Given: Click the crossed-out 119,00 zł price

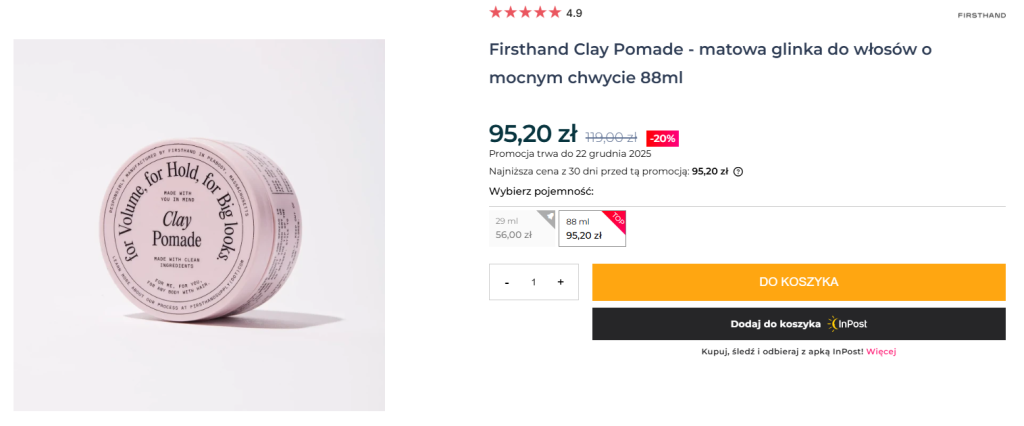Looking at the screenshot, I should 611,137.
